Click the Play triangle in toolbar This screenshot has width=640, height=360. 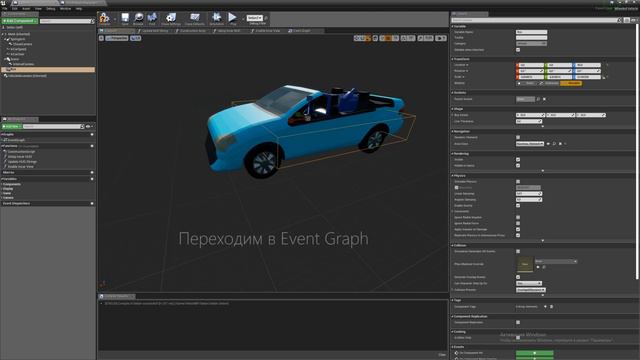pyautogui.click(x=232, y=18)
